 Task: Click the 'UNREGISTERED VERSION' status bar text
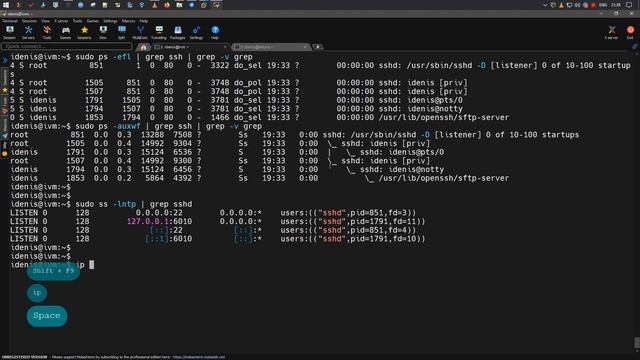pos(24,357)
